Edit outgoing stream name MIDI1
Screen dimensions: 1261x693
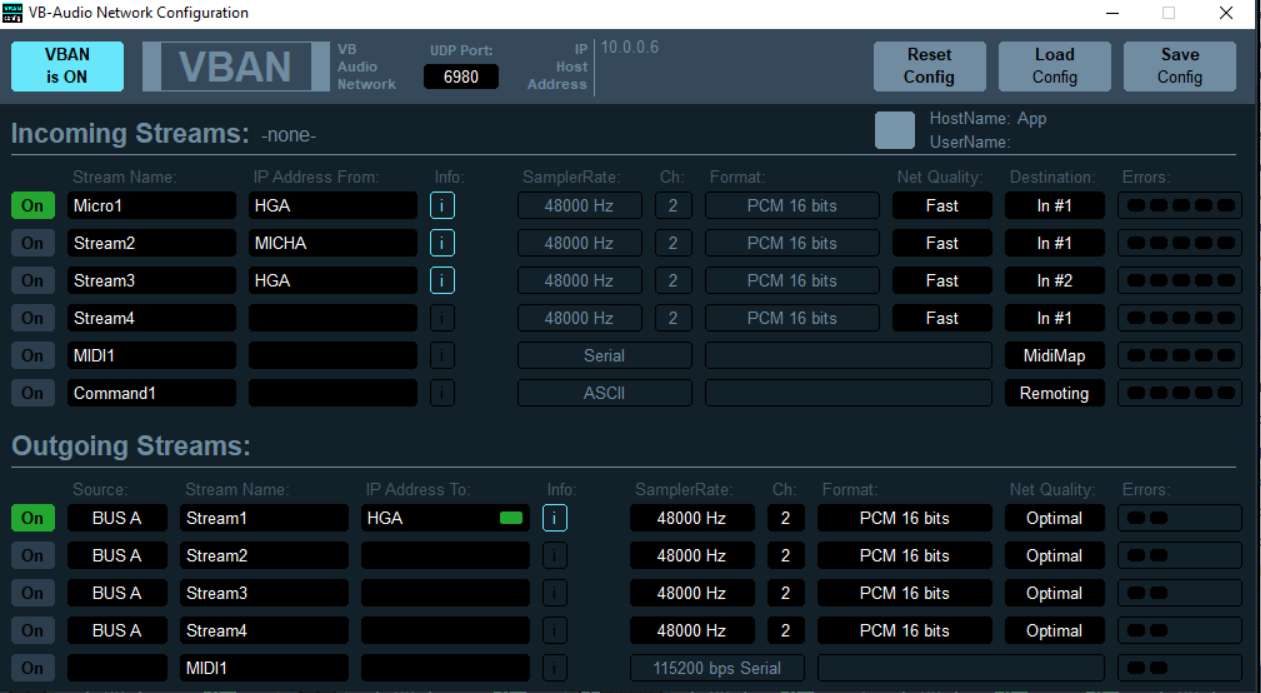pos(264,668)
